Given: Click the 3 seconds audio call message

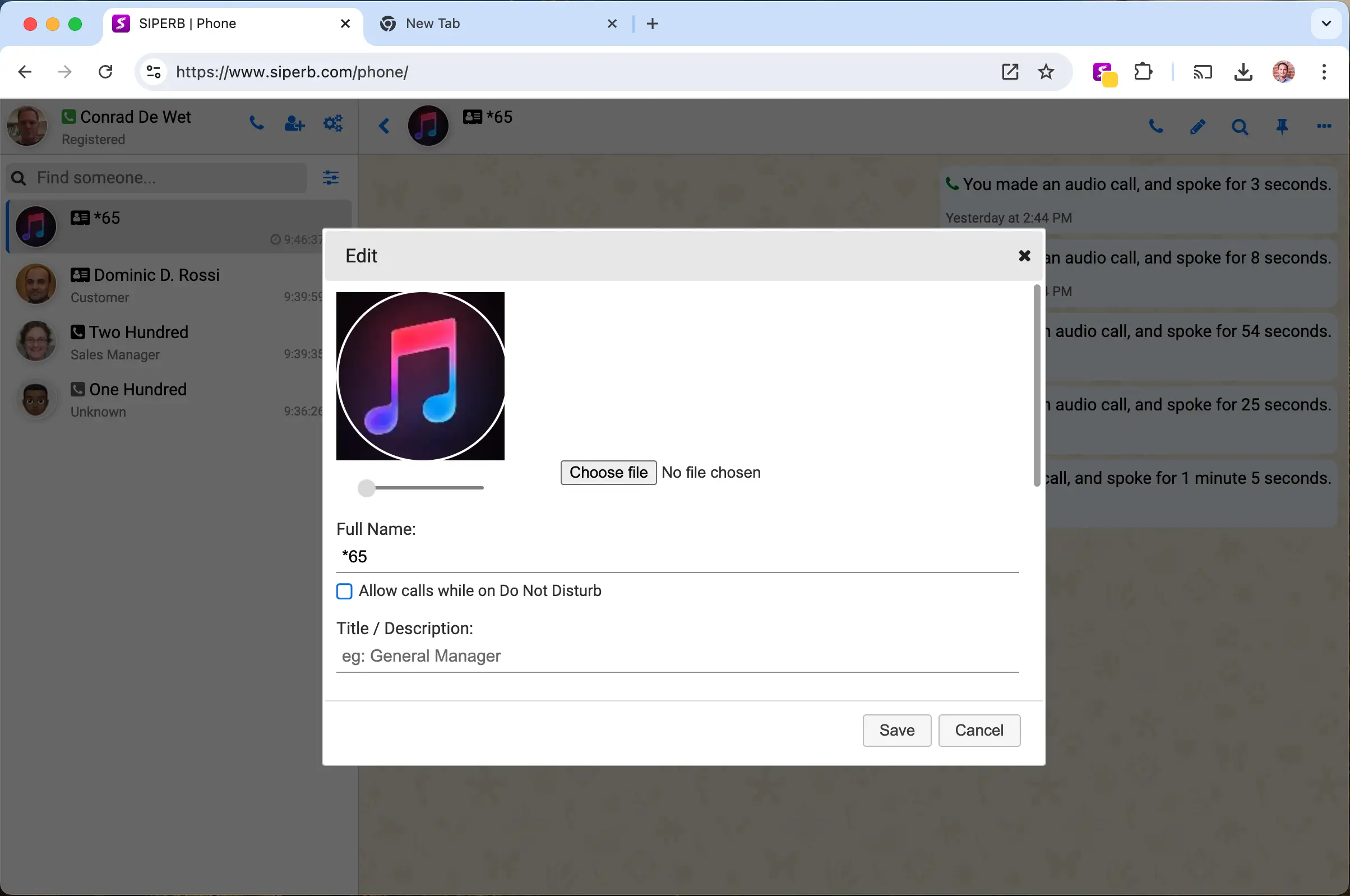Looking at the screenshot, I should 1139,200.
